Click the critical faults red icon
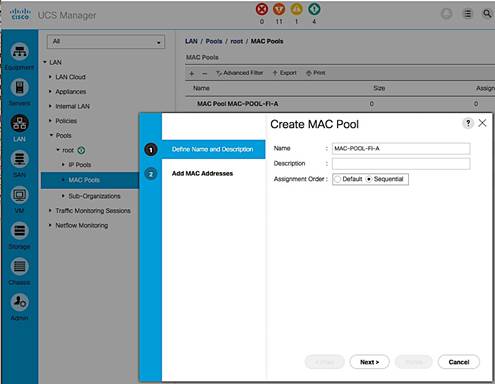The width and height of the screenshot is (495, 384). 262,9
